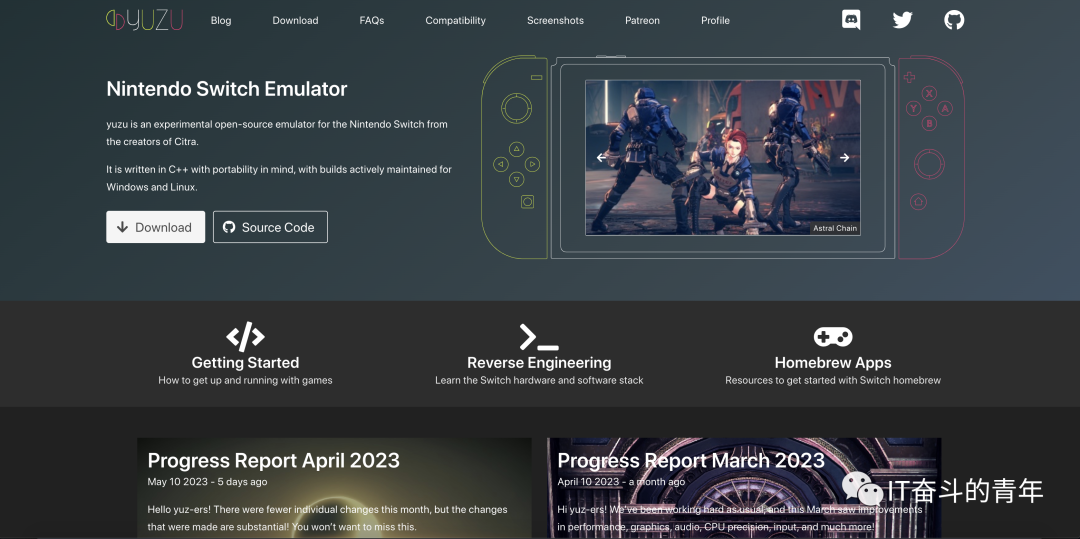Click the D-pad up arrow on Joy-Con
This screenshot has width=1080, height=539.
(517, 149)
